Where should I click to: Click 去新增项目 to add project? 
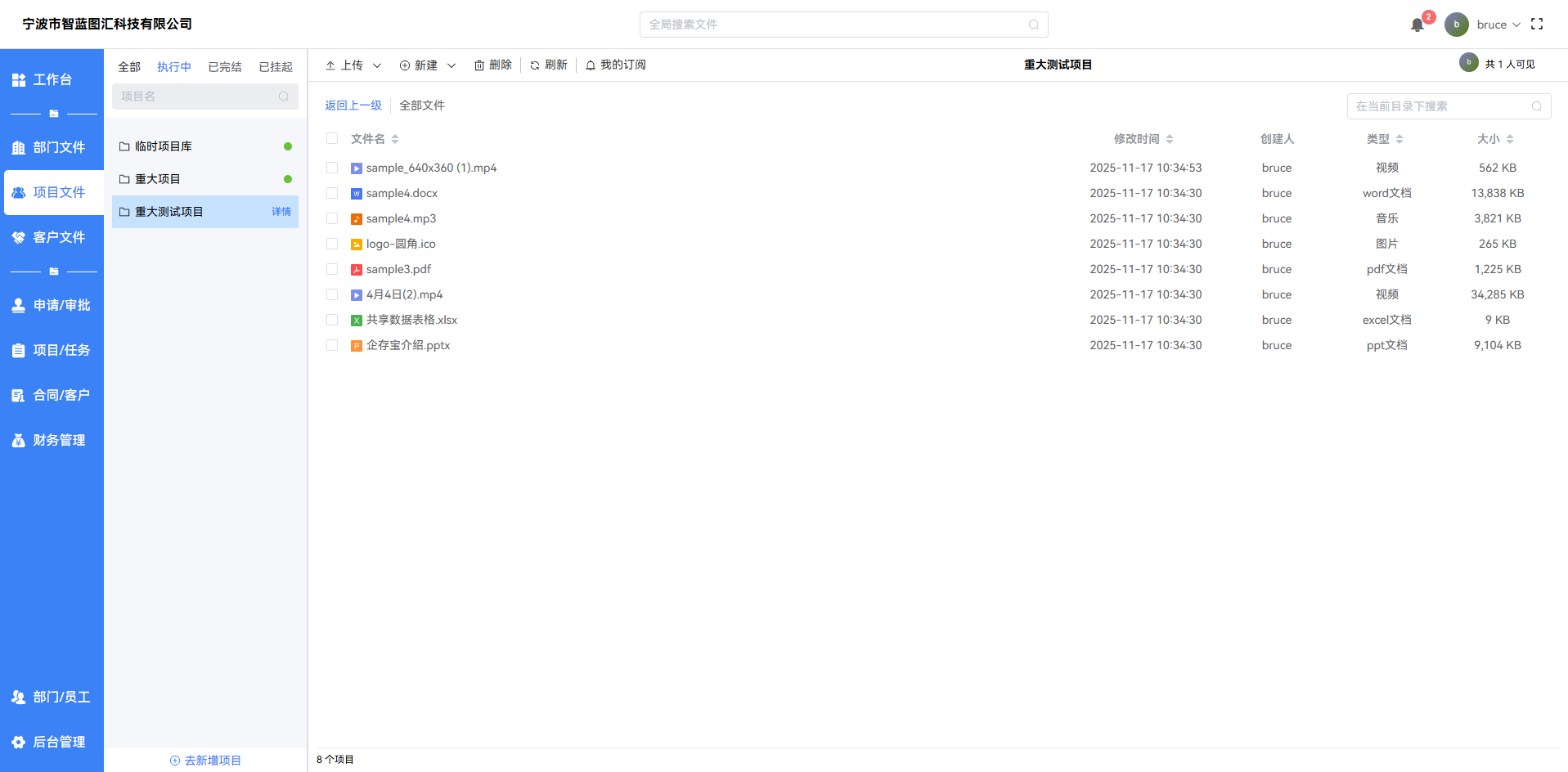205,761
